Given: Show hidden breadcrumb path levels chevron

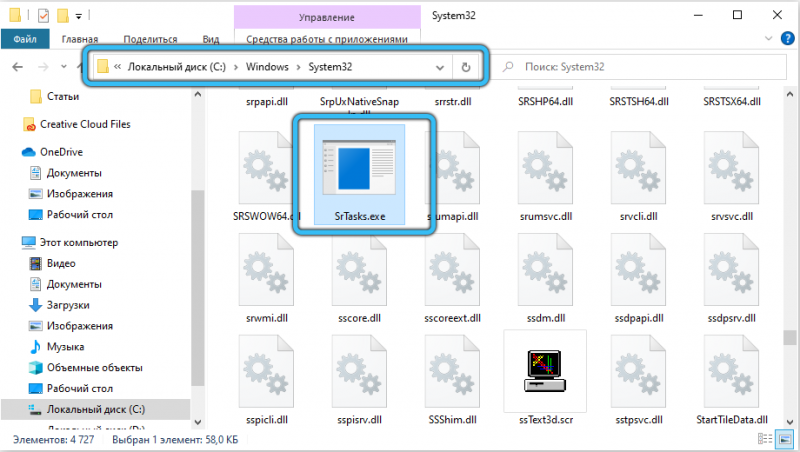Looking at the screenshot, I should tap(117, 67).
